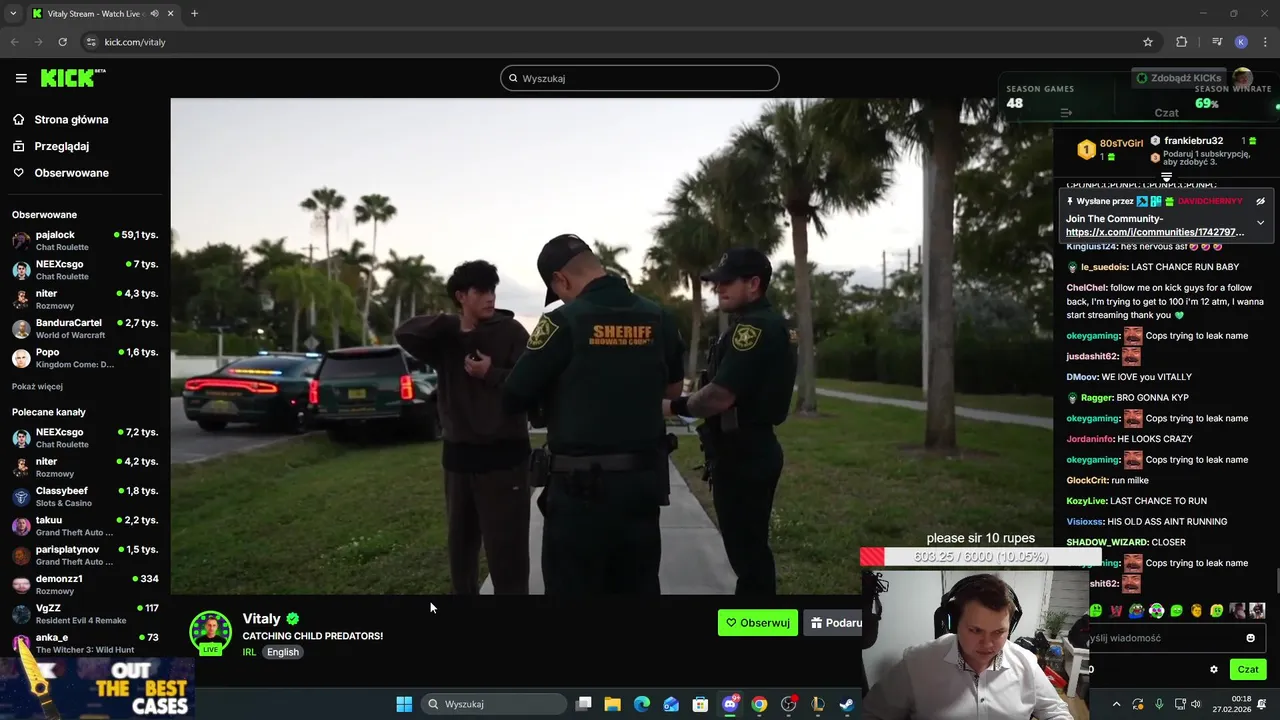
Task: Open the Kick hamburger menu
Action: [21, 78]
